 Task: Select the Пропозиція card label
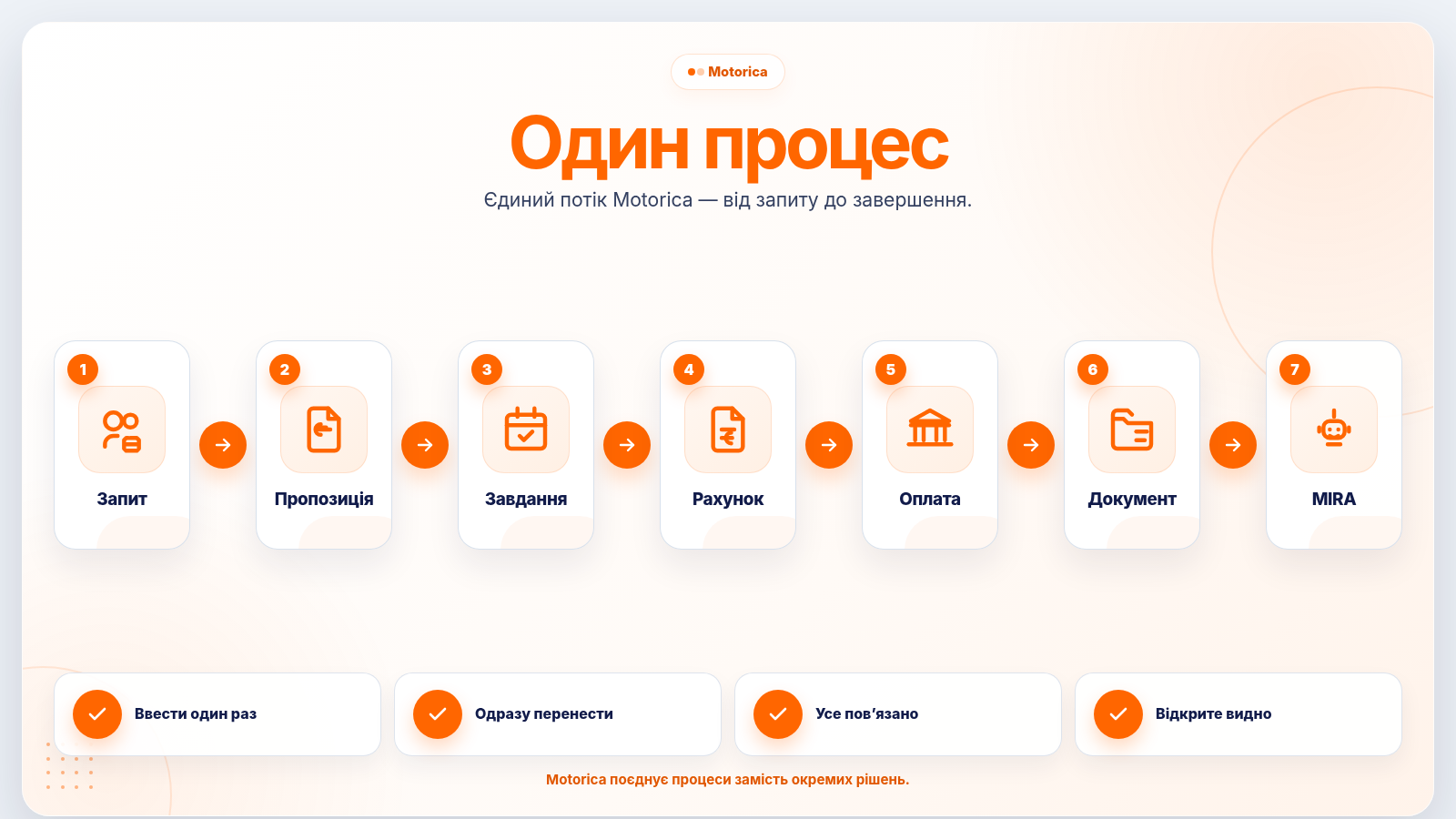pos(324,500)
